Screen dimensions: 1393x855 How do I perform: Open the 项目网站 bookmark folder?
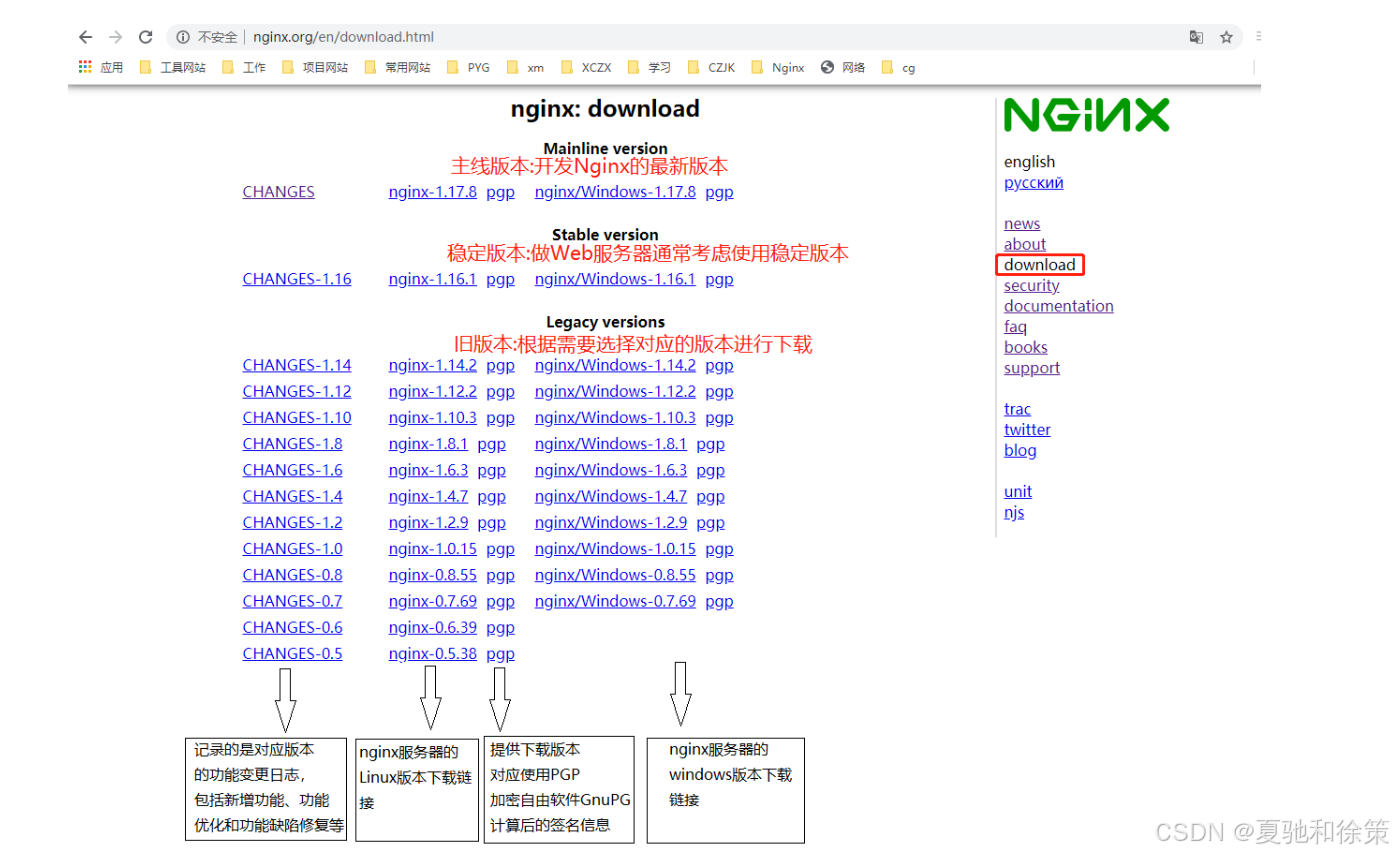315,68
